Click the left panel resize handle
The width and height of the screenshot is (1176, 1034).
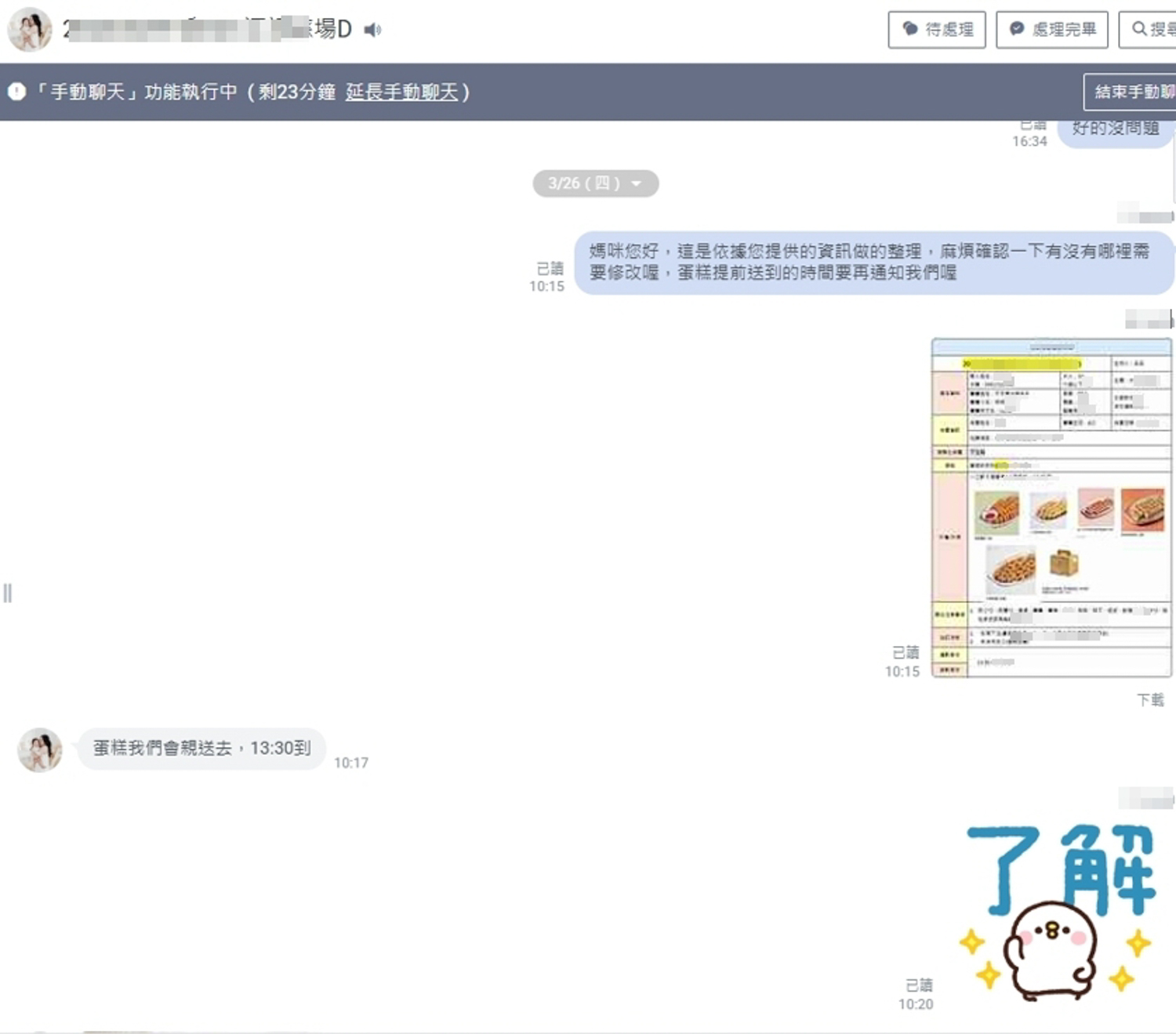[x=8, y=593]
